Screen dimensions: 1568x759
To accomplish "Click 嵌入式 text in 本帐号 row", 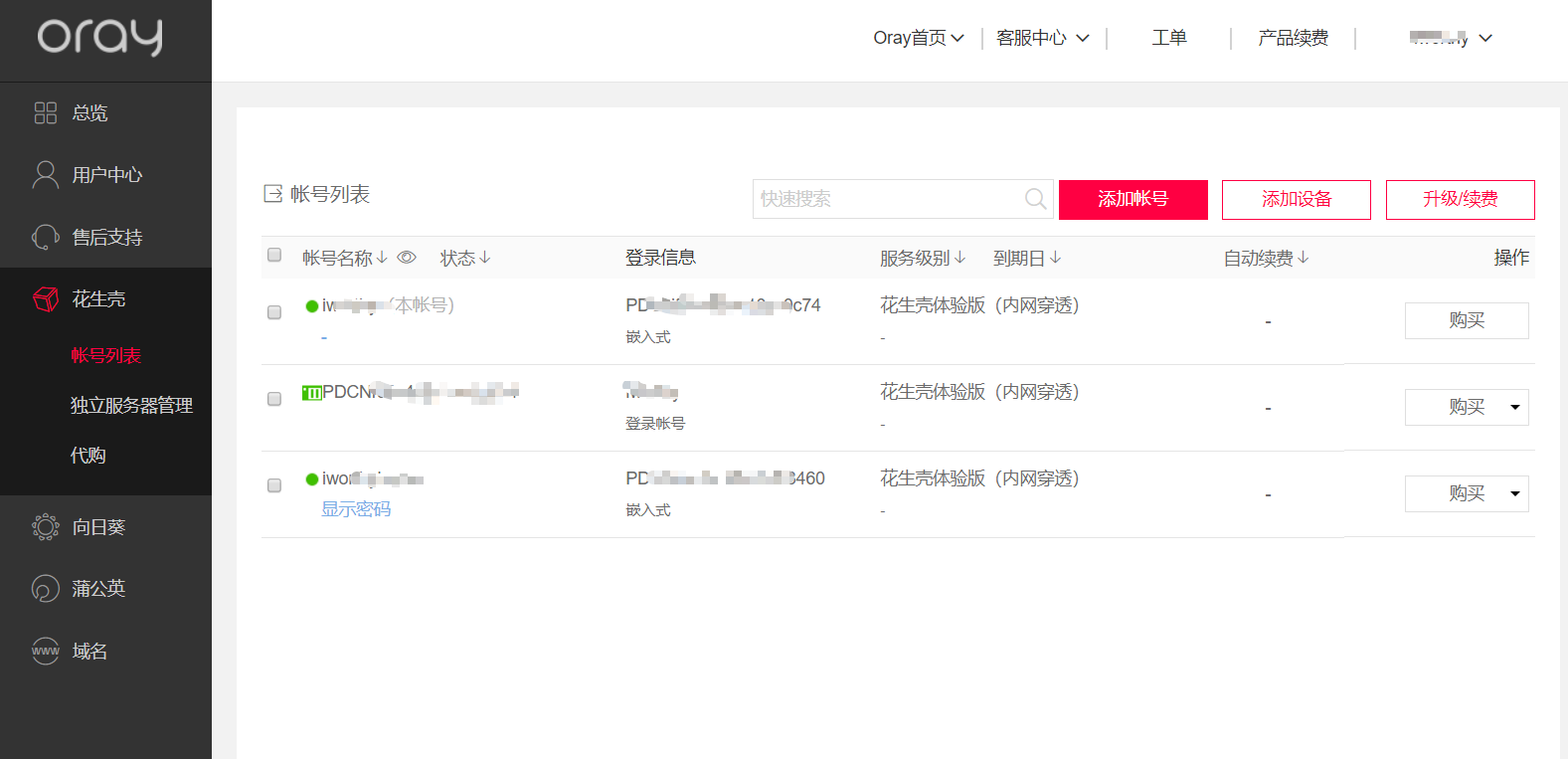I will click(x=648, y=337).
